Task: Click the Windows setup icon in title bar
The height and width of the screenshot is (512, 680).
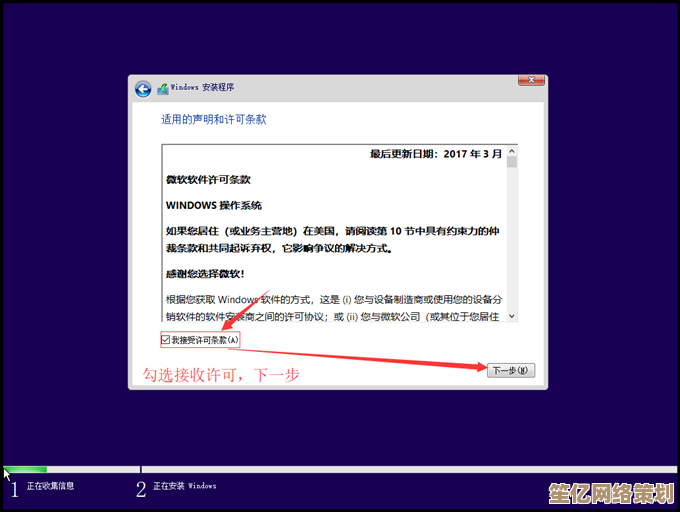Action: tap(163, 88)
